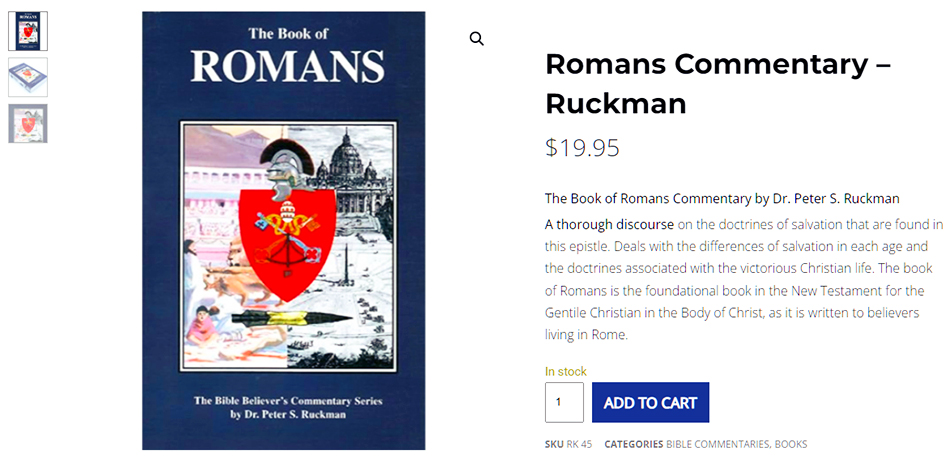Screen dimensions: 950x468
Task: Select the second angled book thumbnail
Action: (x=28, y=77)
